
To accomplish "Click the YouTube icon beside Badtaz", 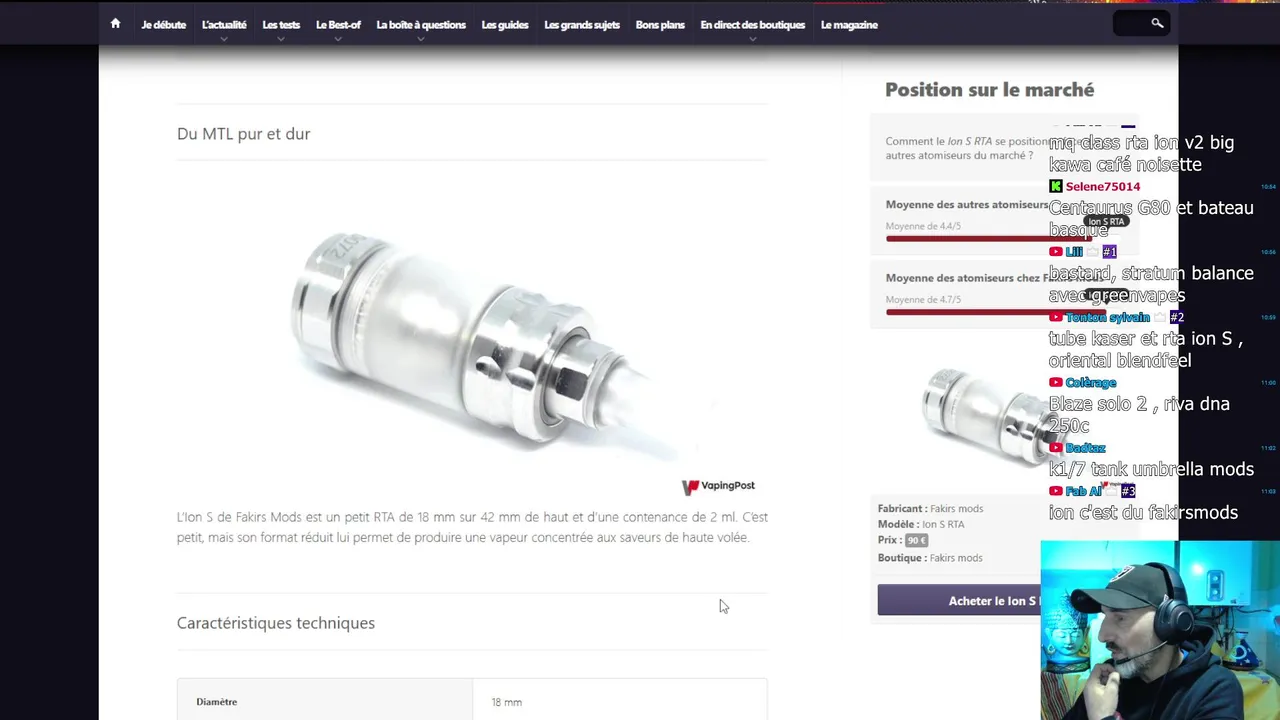I will pos(1055,448).
